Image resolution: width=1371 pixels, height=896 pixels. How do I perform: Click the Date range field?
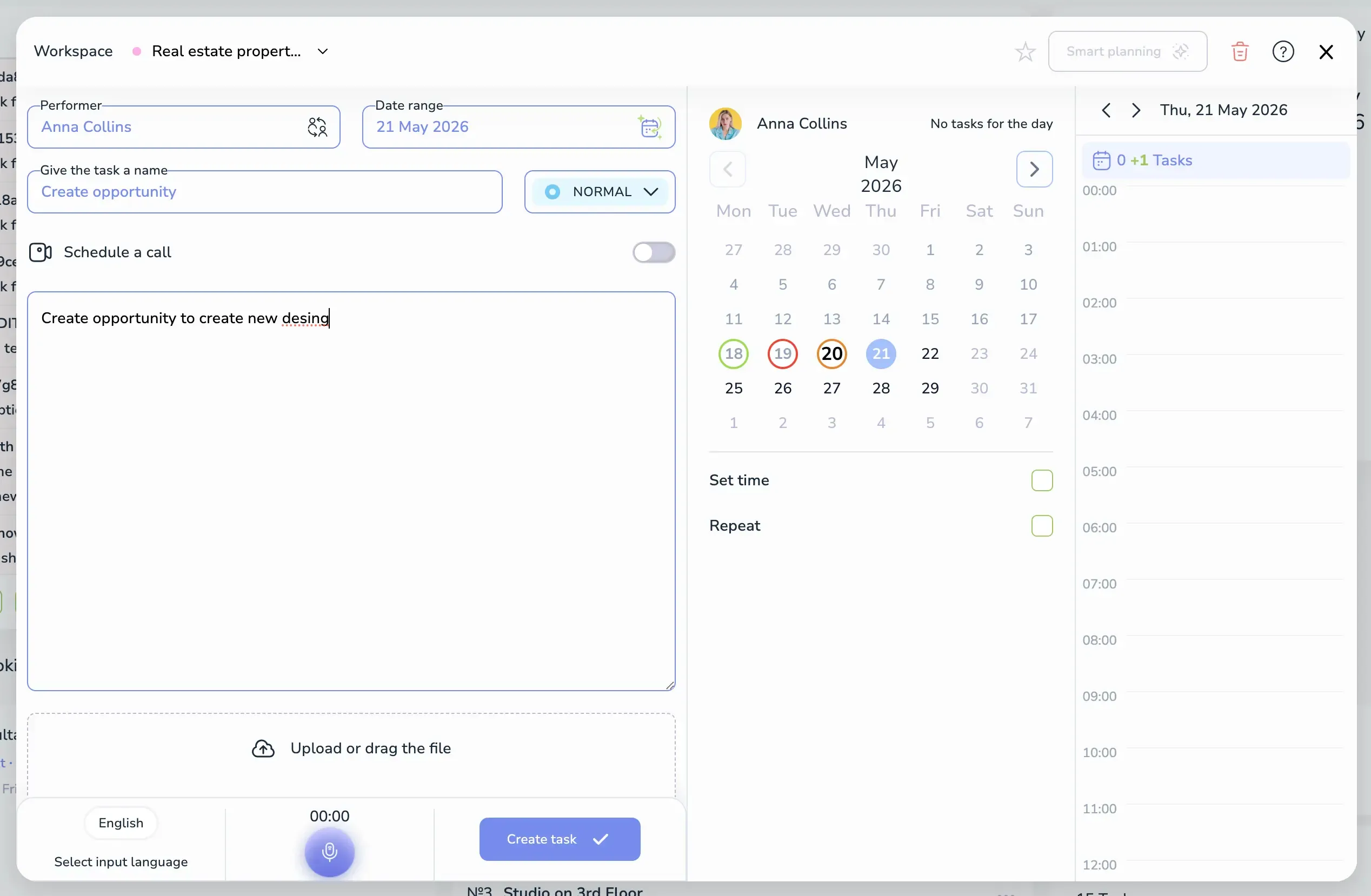(x=518, y=127)
